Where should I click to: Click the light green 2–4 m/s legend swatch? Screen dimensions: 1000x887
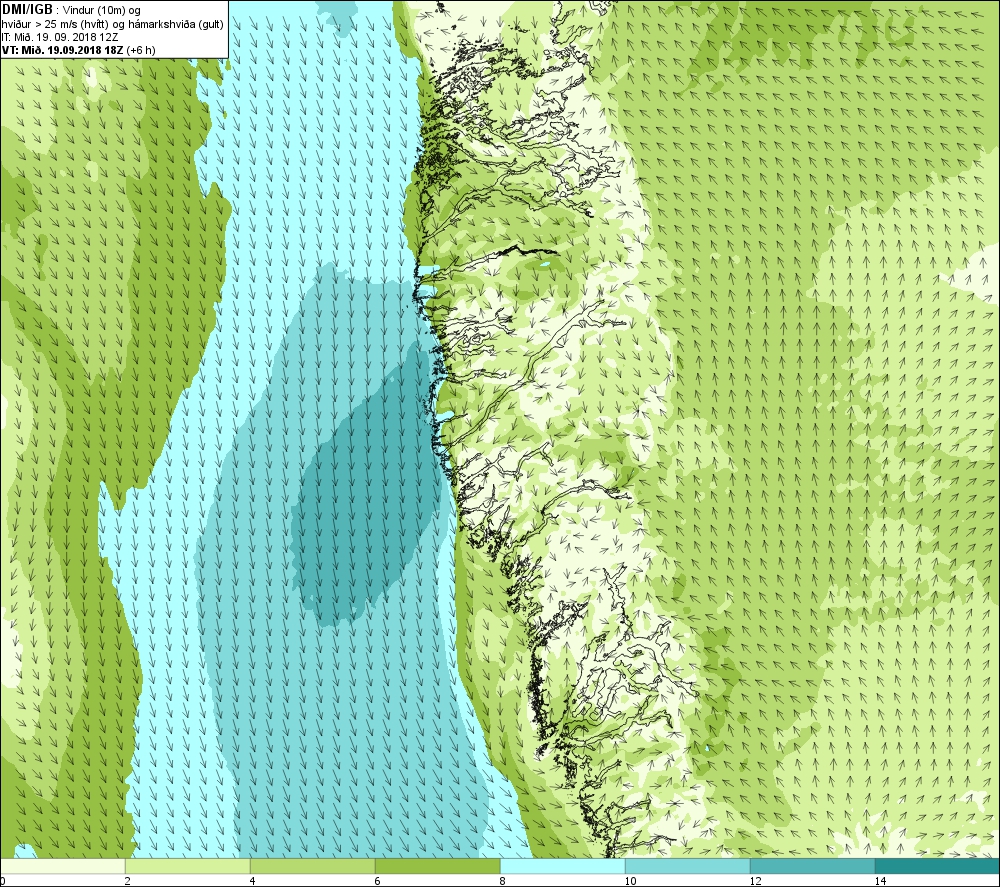click(x=188, y=866)
